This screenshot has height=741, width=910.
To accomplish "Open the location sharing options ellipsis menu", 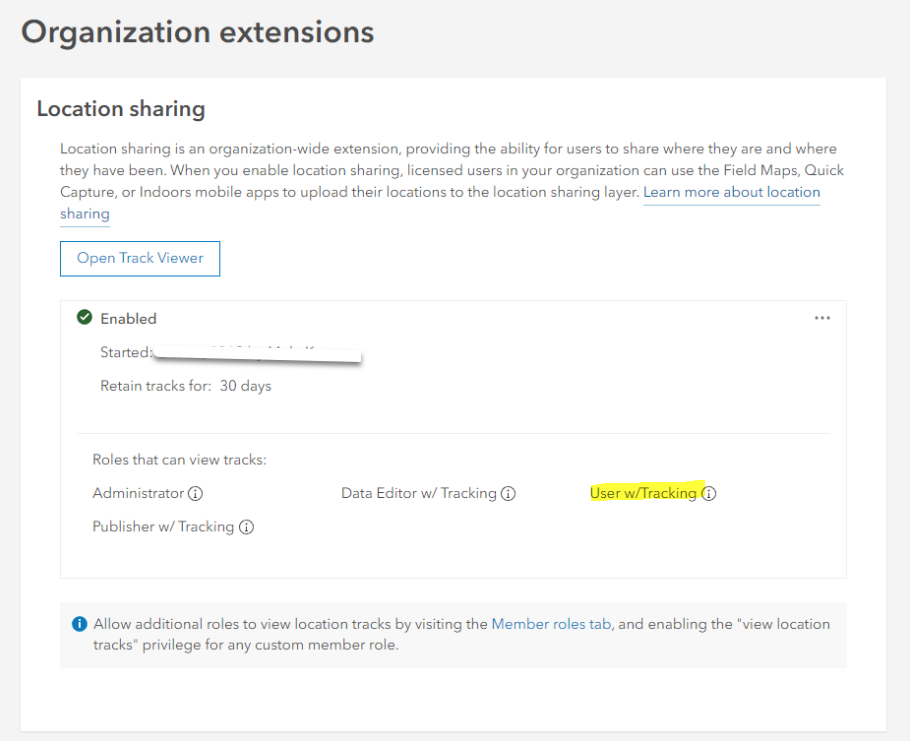I will [822, 317].
